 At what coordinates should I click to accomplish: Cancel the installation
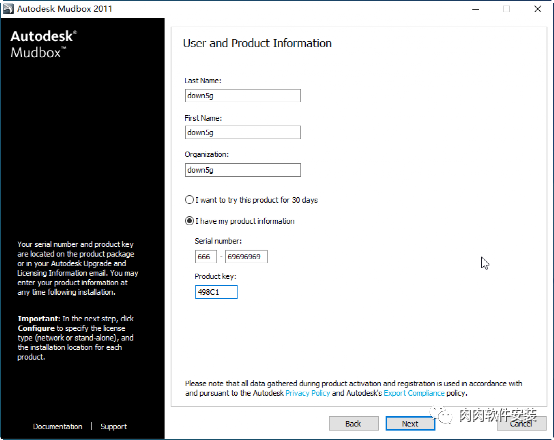pyautogui.click(x=521, y=423)
